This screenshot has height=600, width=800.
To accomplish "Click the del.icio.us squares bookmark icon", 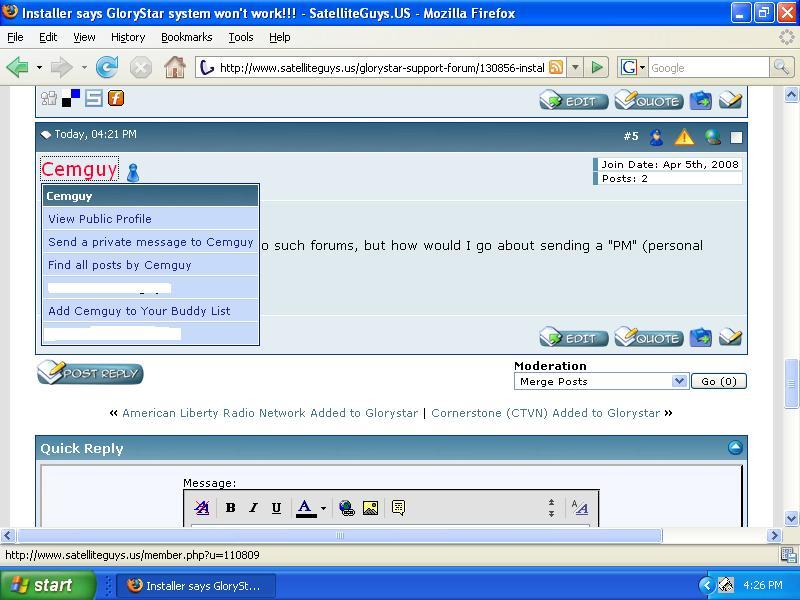I will pyautogui.click(x=71, y=97).
